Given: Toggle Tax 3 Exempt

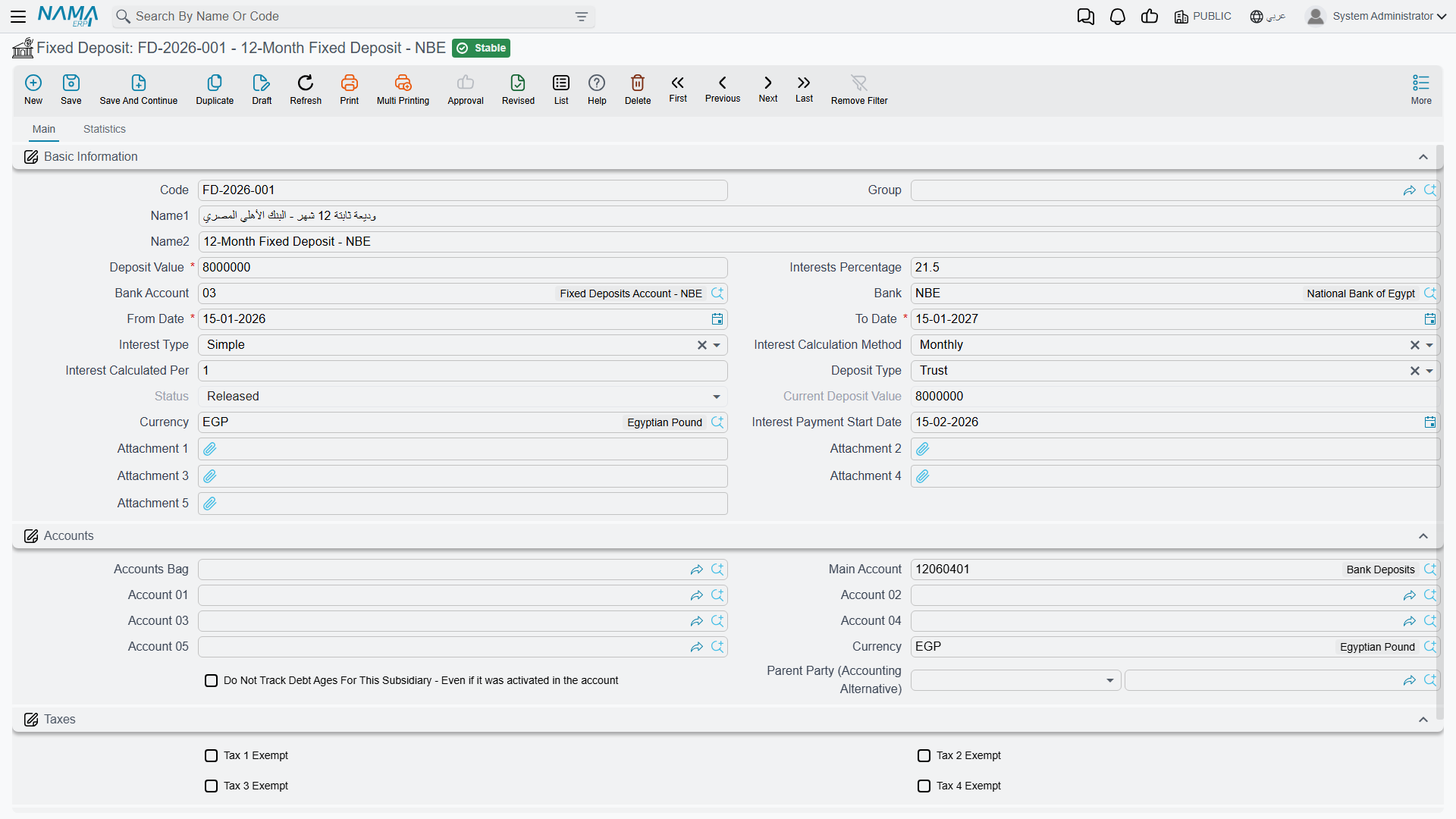Looking at the screenshot, I should click(212, 786).
